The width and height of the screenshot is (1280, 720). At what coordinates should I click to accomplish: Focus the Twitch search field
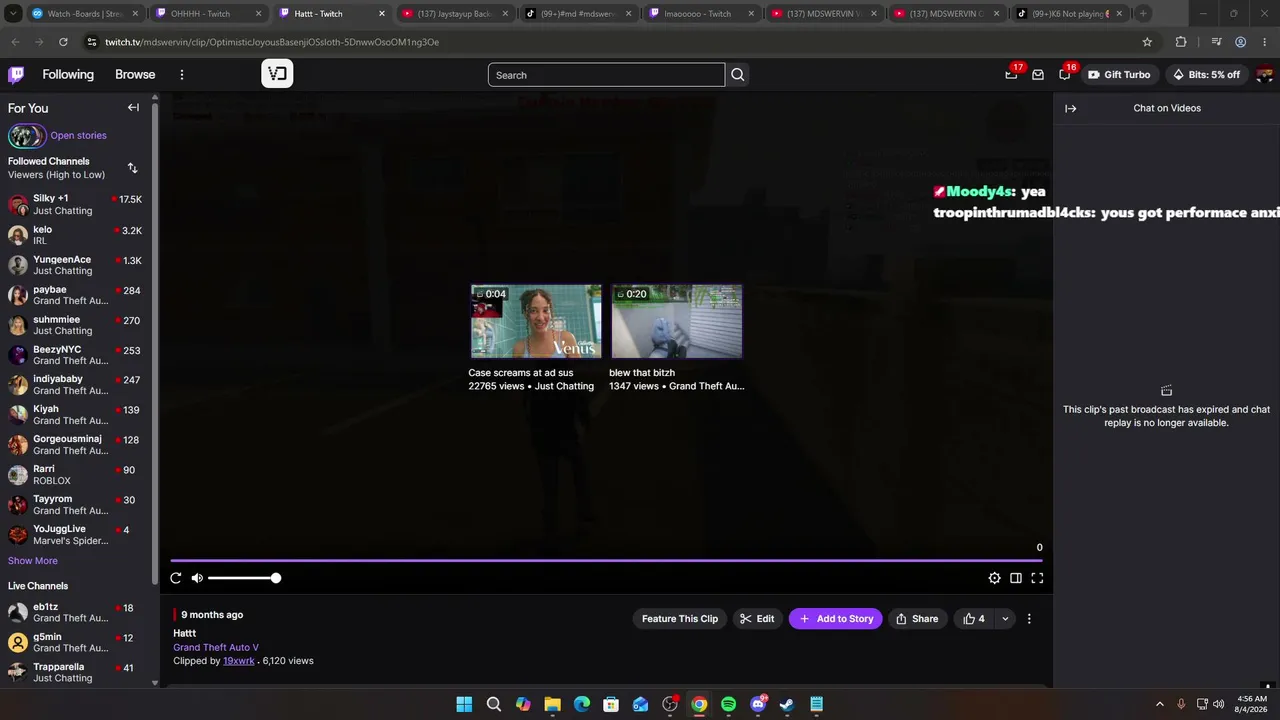(606, 75)
